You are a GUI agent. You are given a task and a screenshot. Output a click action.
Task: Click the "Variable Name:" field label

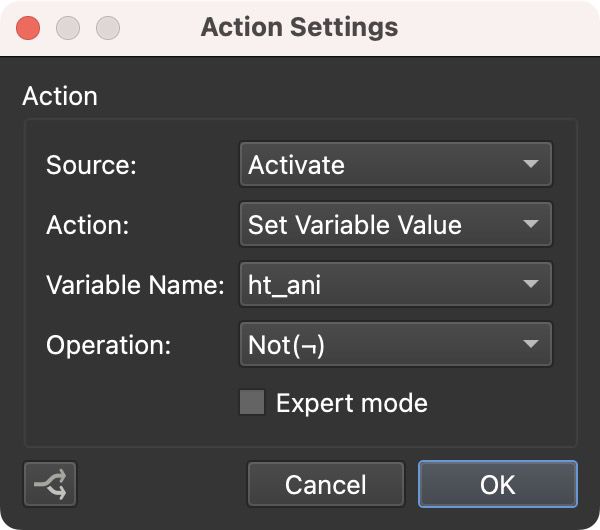pyautogui.click(x=135, y=286)
